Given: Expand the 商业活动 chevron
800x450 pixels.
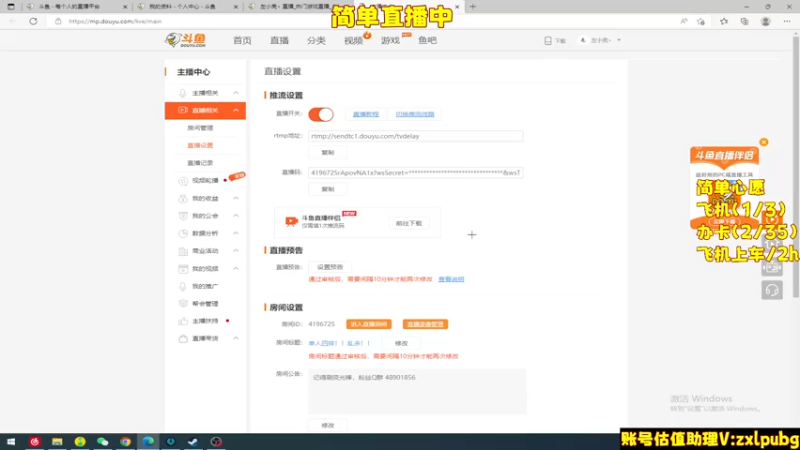Looking at the screenshot, I should tap(236, 251).
